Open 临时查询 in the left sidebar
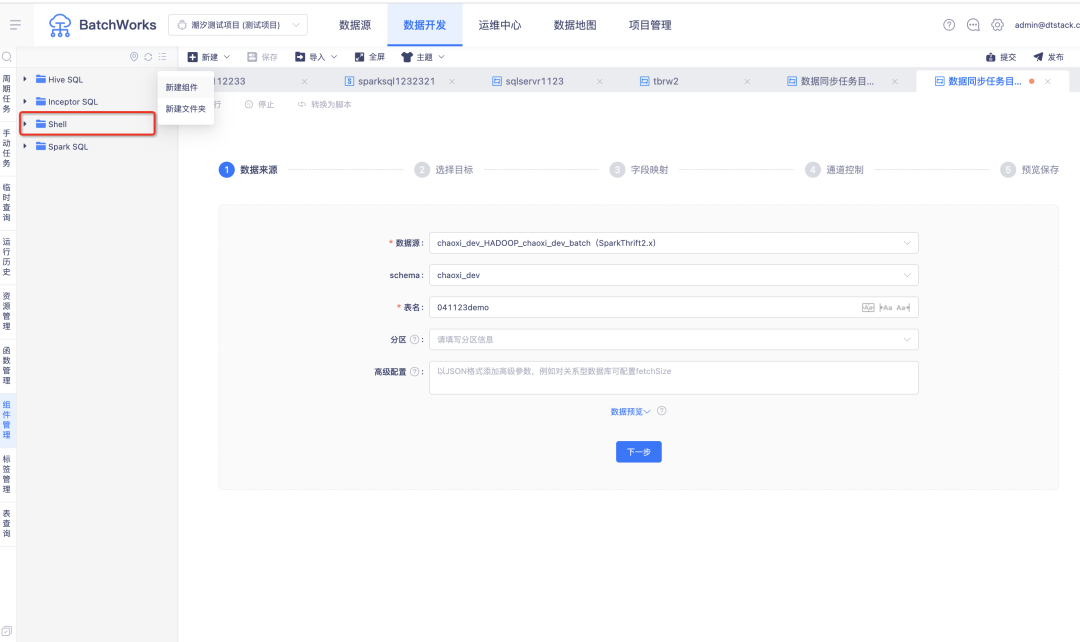Viewport: 1080px width, 642px height. click(7, 203)
